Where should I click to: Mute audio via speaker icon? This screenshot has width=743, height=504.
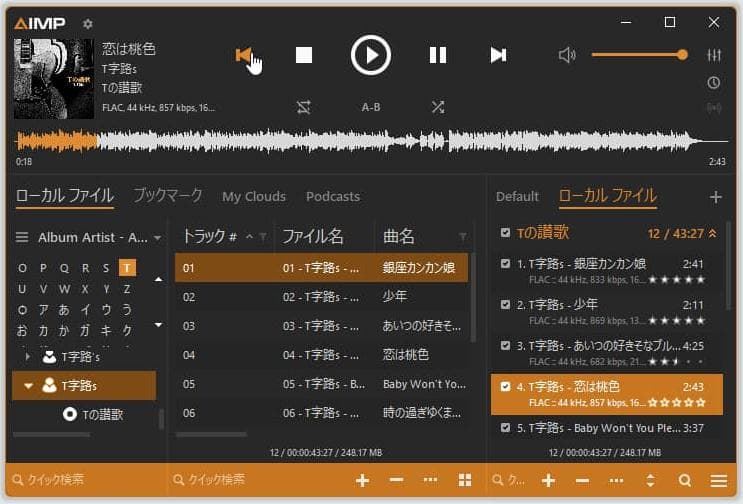(567, 55)
